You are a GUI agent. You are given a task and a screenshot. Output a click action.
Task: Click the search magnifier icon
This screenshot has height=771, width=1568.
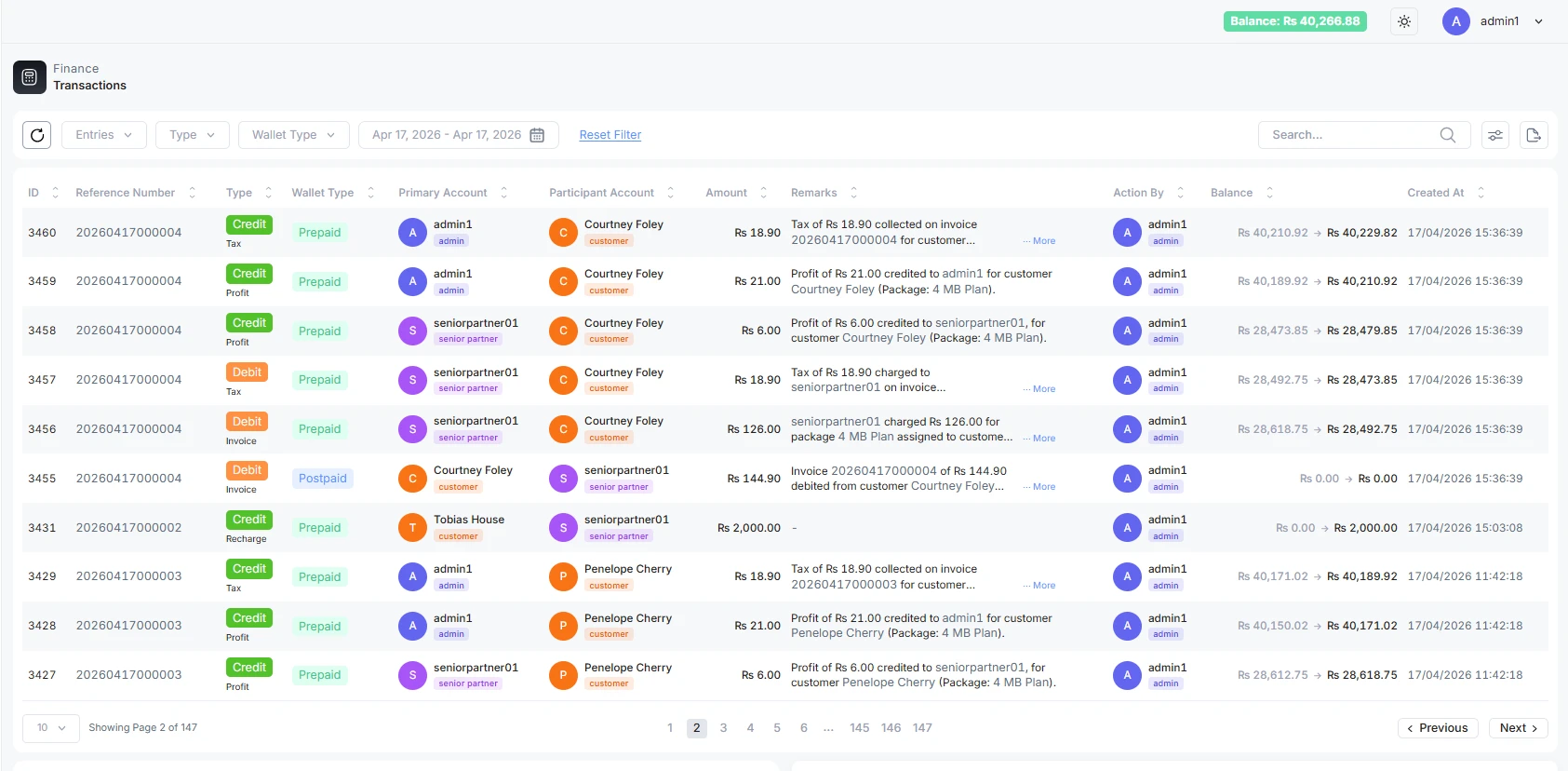[x=1447, y=135]
